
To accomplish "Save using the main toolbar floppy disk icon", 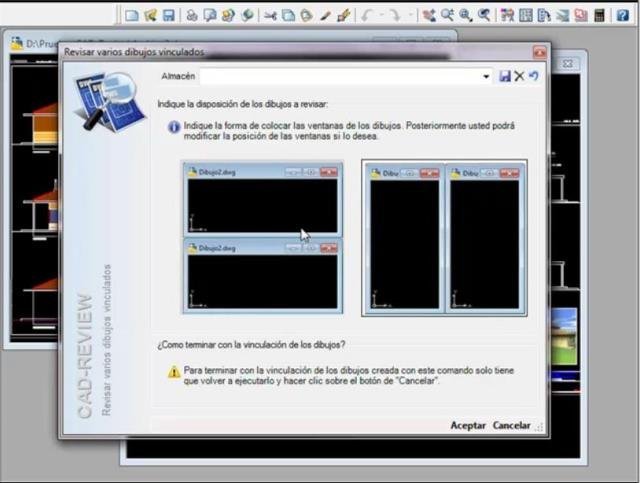I will pos(169,16).
